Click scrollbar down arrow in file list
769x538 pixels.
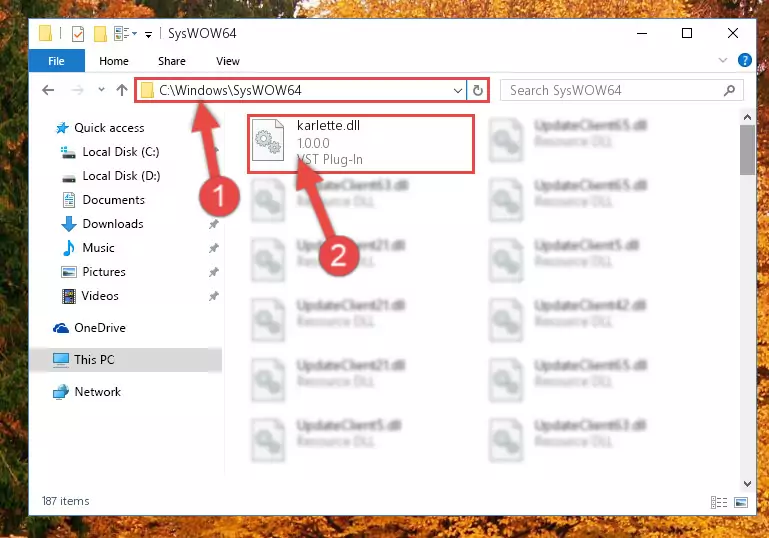click(x=747, y=484)
